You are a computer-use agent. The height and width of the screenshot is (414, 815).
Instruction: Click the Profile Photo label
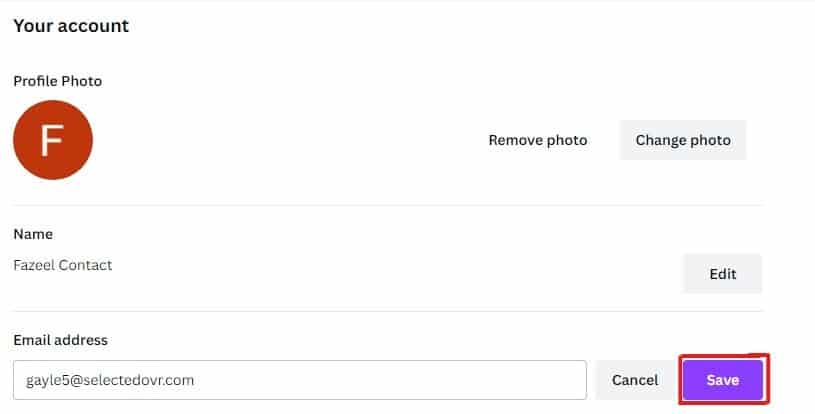[58, 81]
